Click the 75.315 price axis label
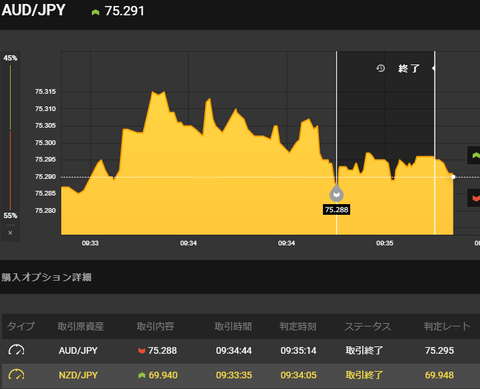 point(46,92)
